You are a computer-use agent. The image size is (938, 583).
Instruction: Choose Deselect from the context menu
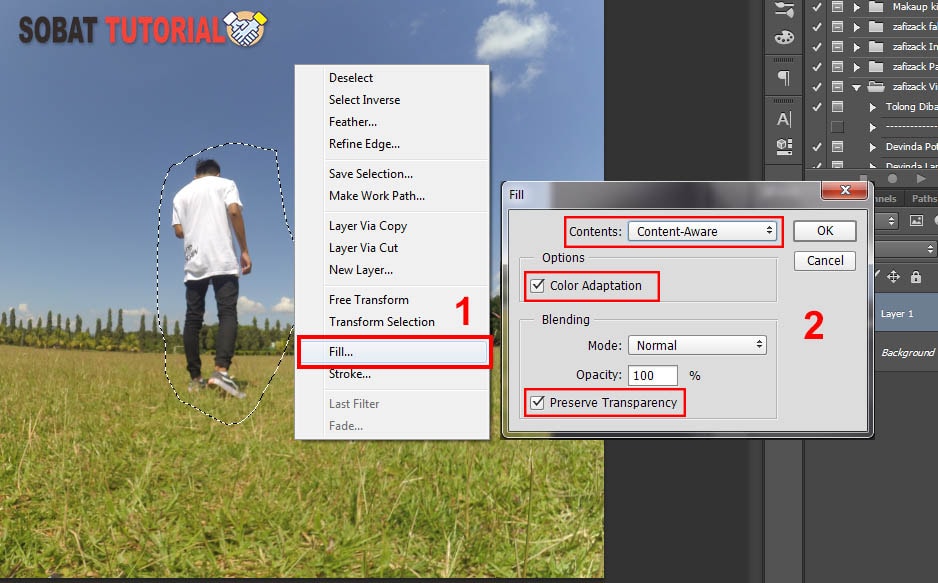[392, 78]
